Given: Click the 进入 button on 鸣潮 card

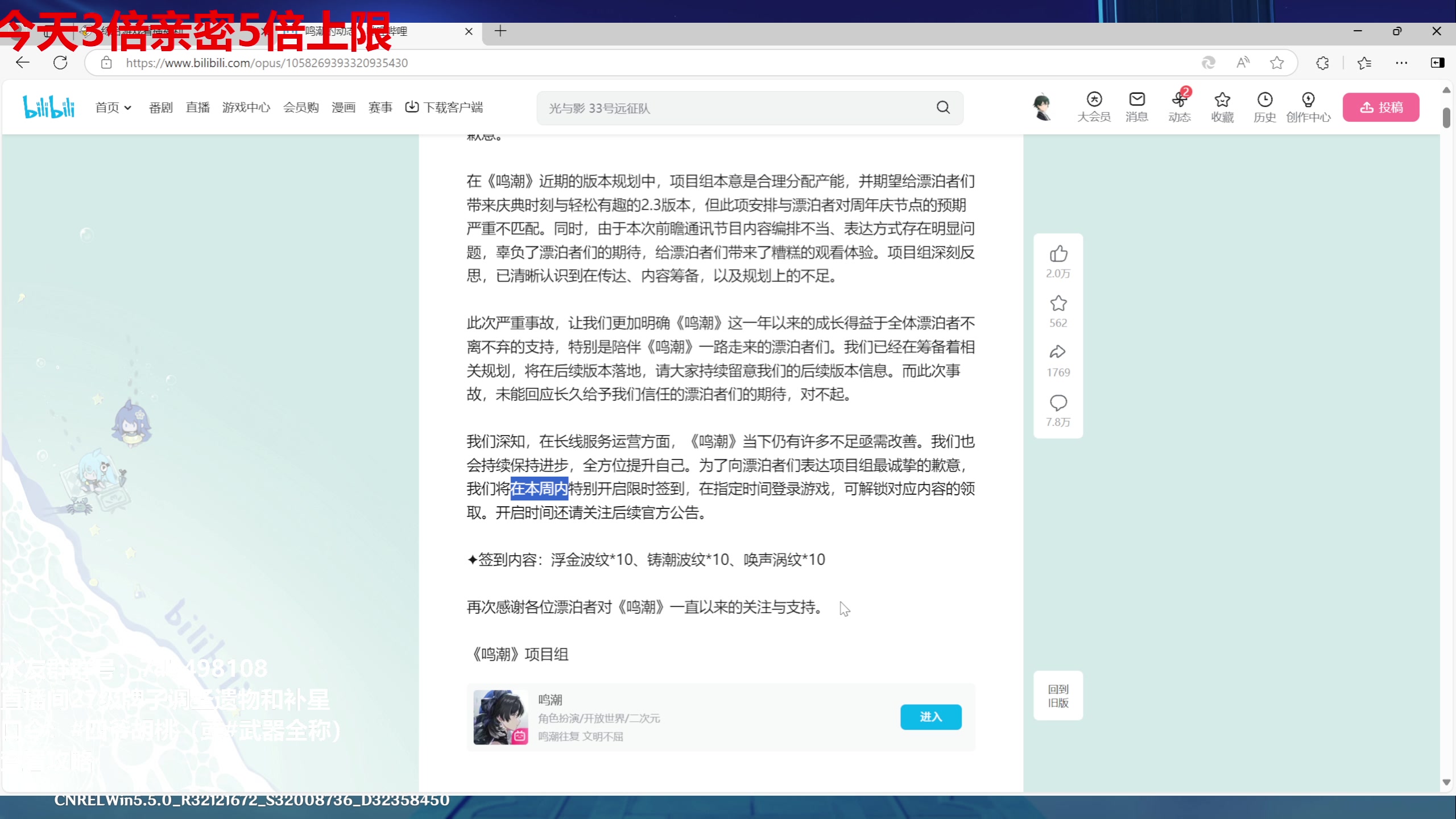Looking at the screenshot, I should coord(931,717).
